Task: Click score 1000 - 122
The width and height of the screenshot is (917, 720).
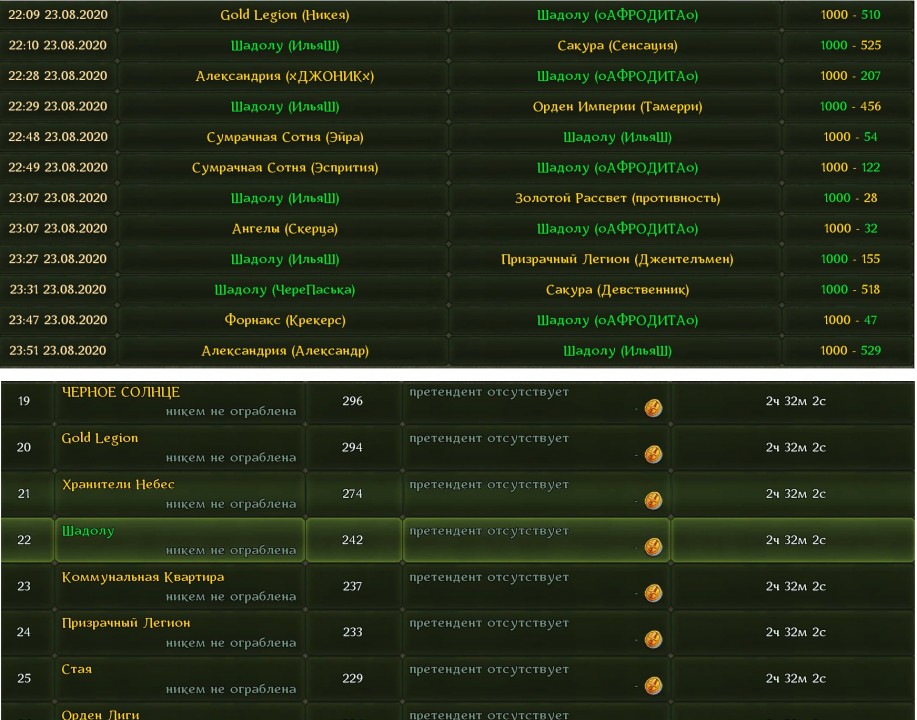Action: 850,167
